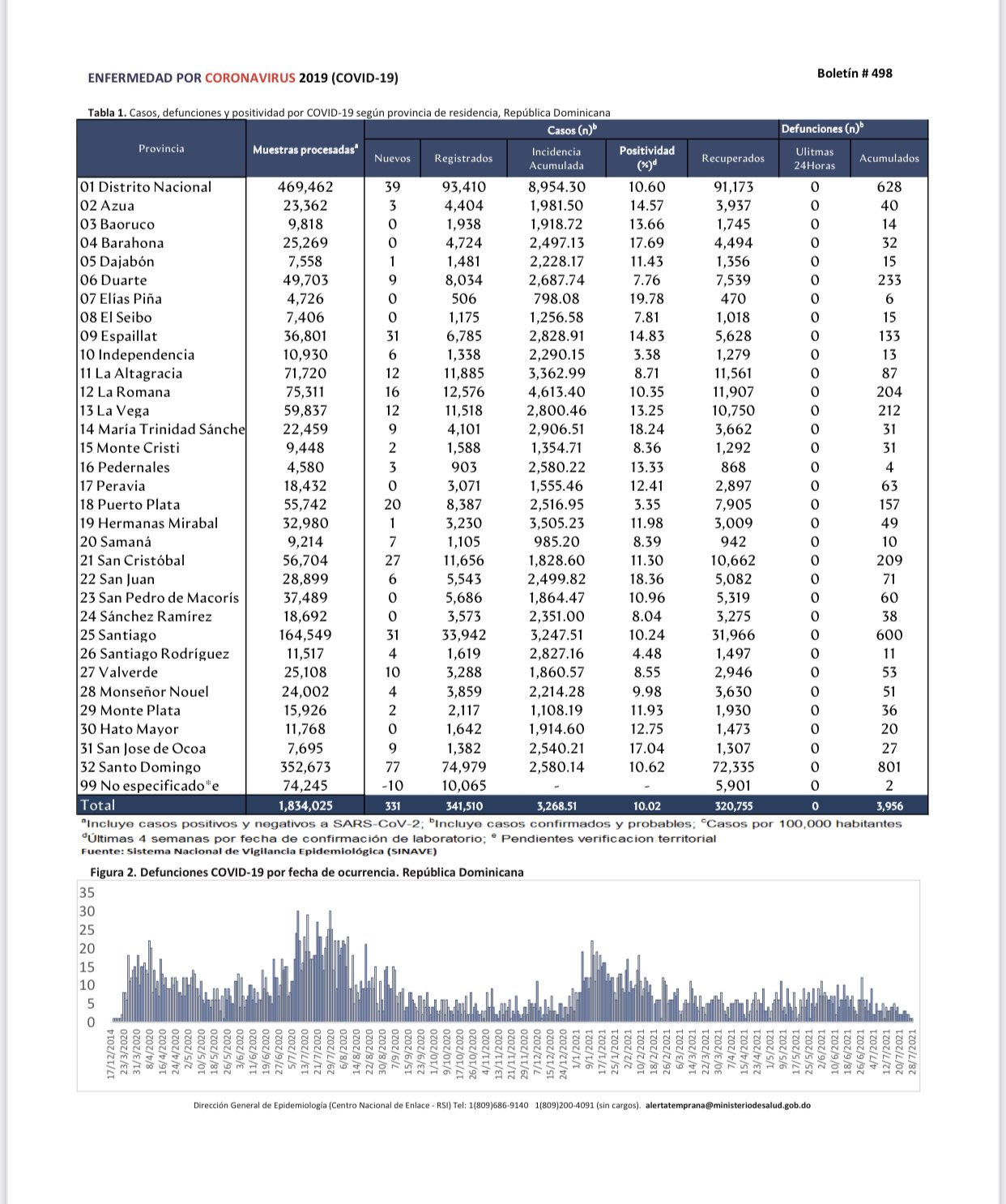Select the '11 La Altagracia' row name
Viewport: 1006px width, 1204px height.
tap(130, 373)
